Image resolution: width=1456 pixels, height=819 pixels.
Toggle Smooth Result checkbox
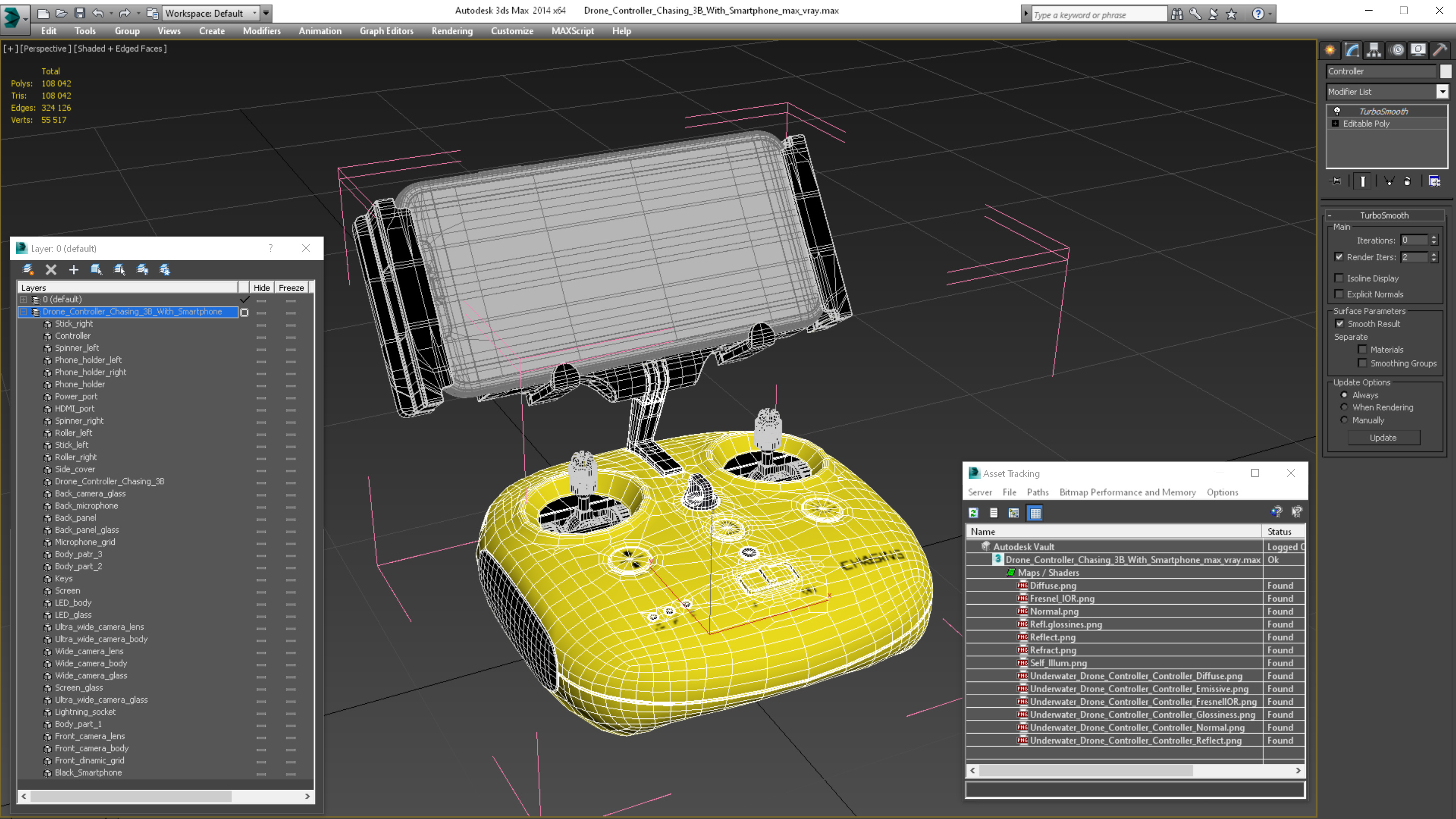pos(1340,324)
